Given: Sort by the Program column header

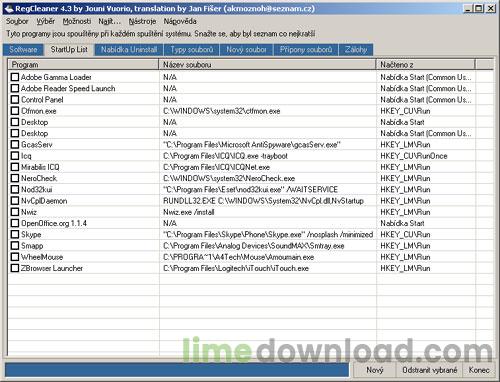Looking at the screenshot, I should coord(83,64).
